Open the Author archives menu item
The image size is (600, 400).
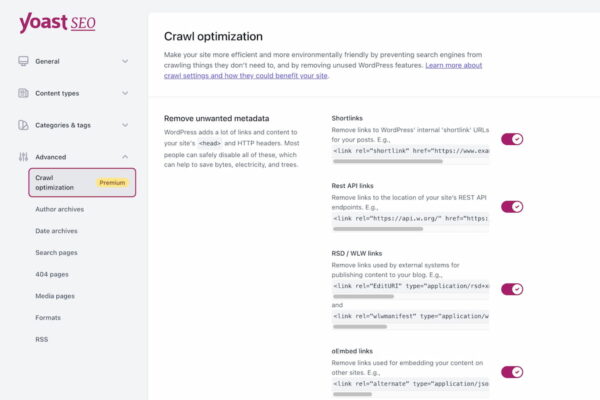(60, 209)
